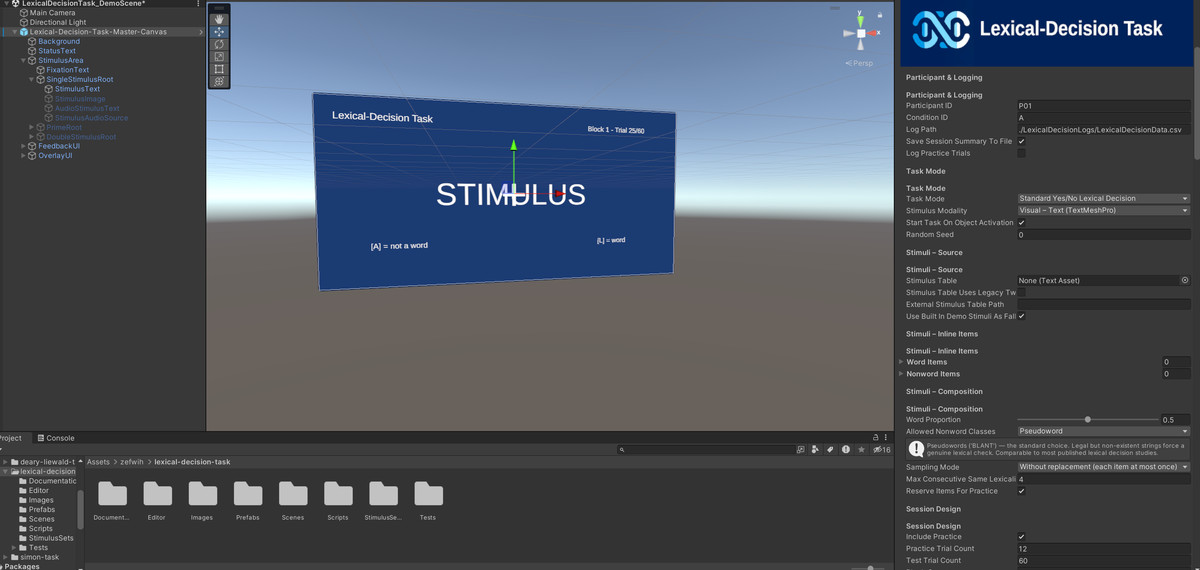Select the Rect tool in scene toolbar
Image resolution: width=1200 pixels, height=570 pixels.
coord(219,69)
